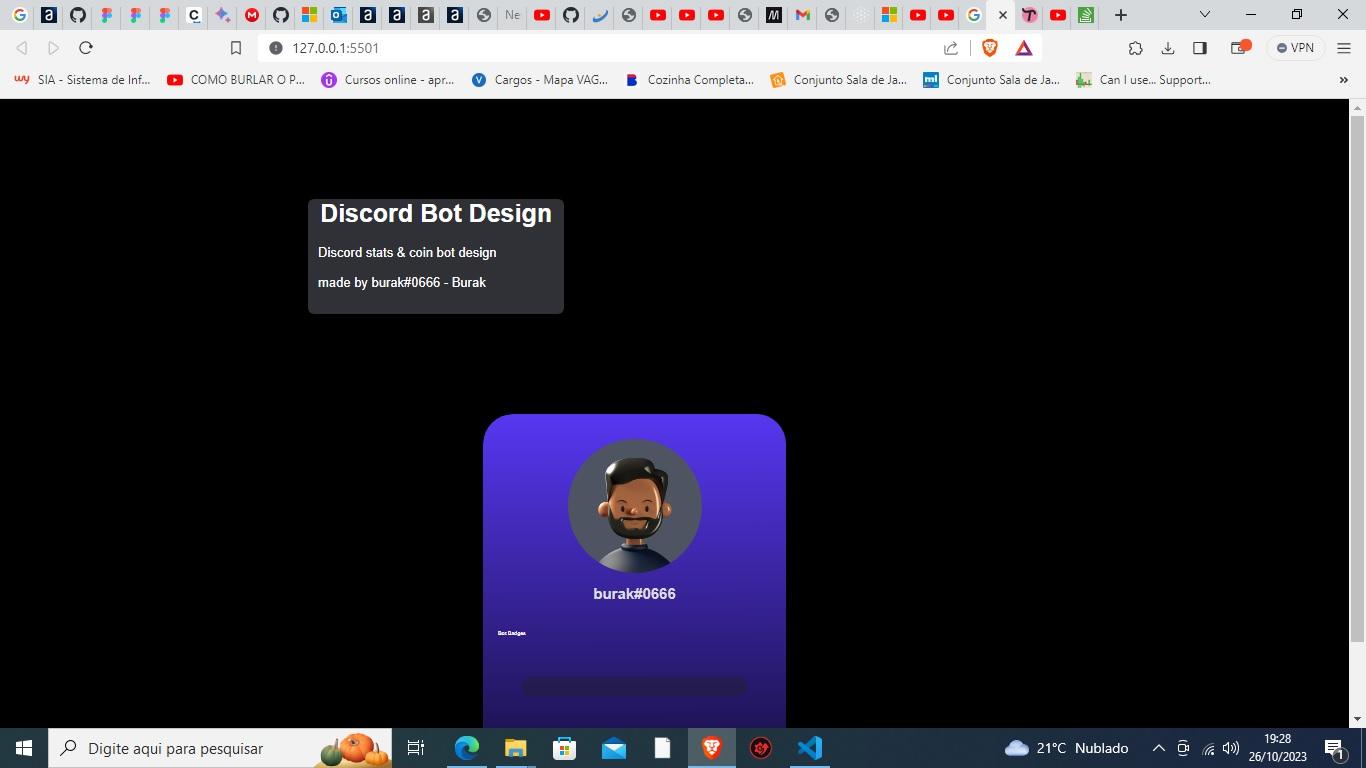
Task: Click the made by burak#0666 - Burak text
Action: click(402, 282)
